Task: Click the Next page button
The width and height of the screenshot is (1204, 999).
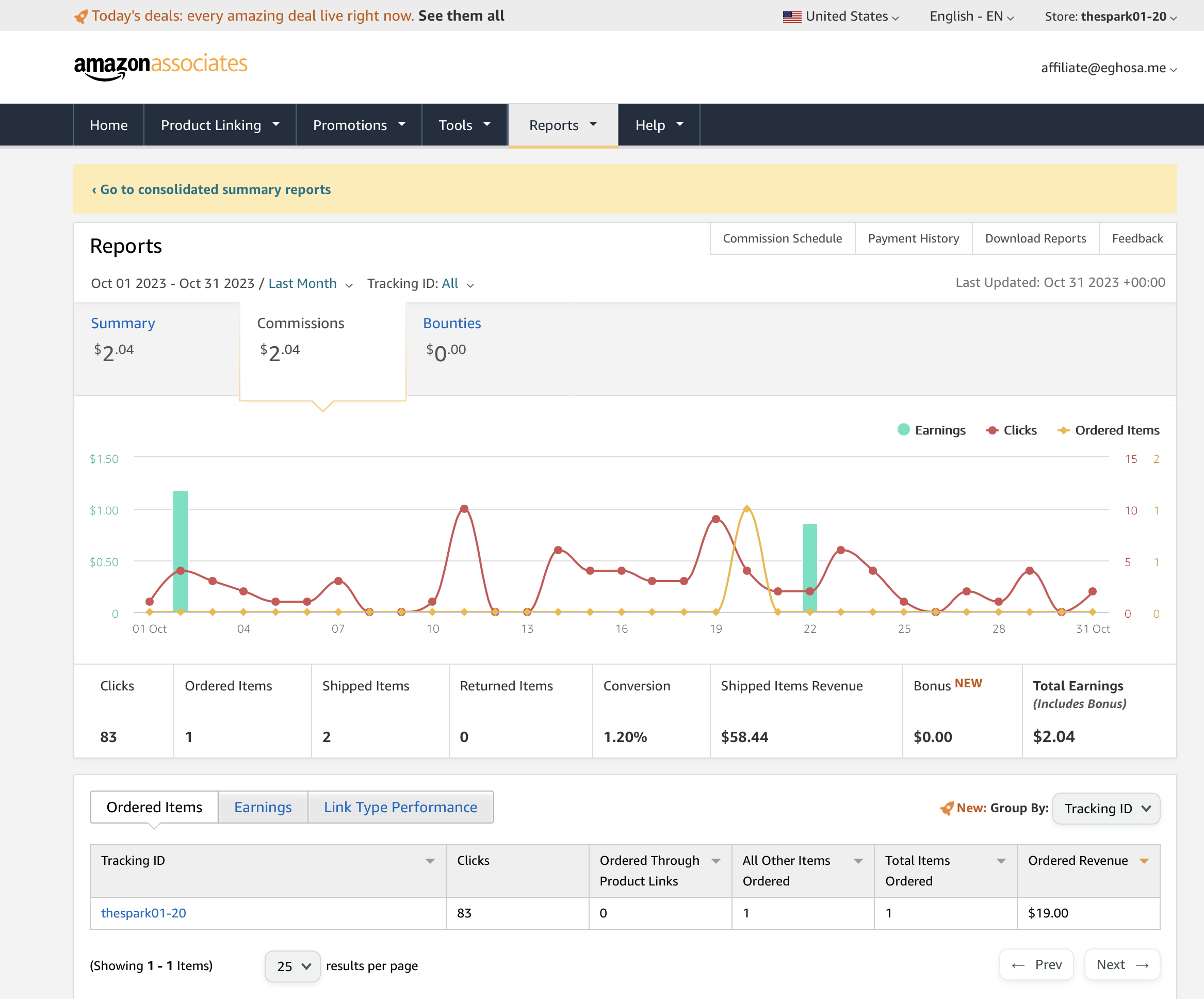Action: coord(1122,964)
